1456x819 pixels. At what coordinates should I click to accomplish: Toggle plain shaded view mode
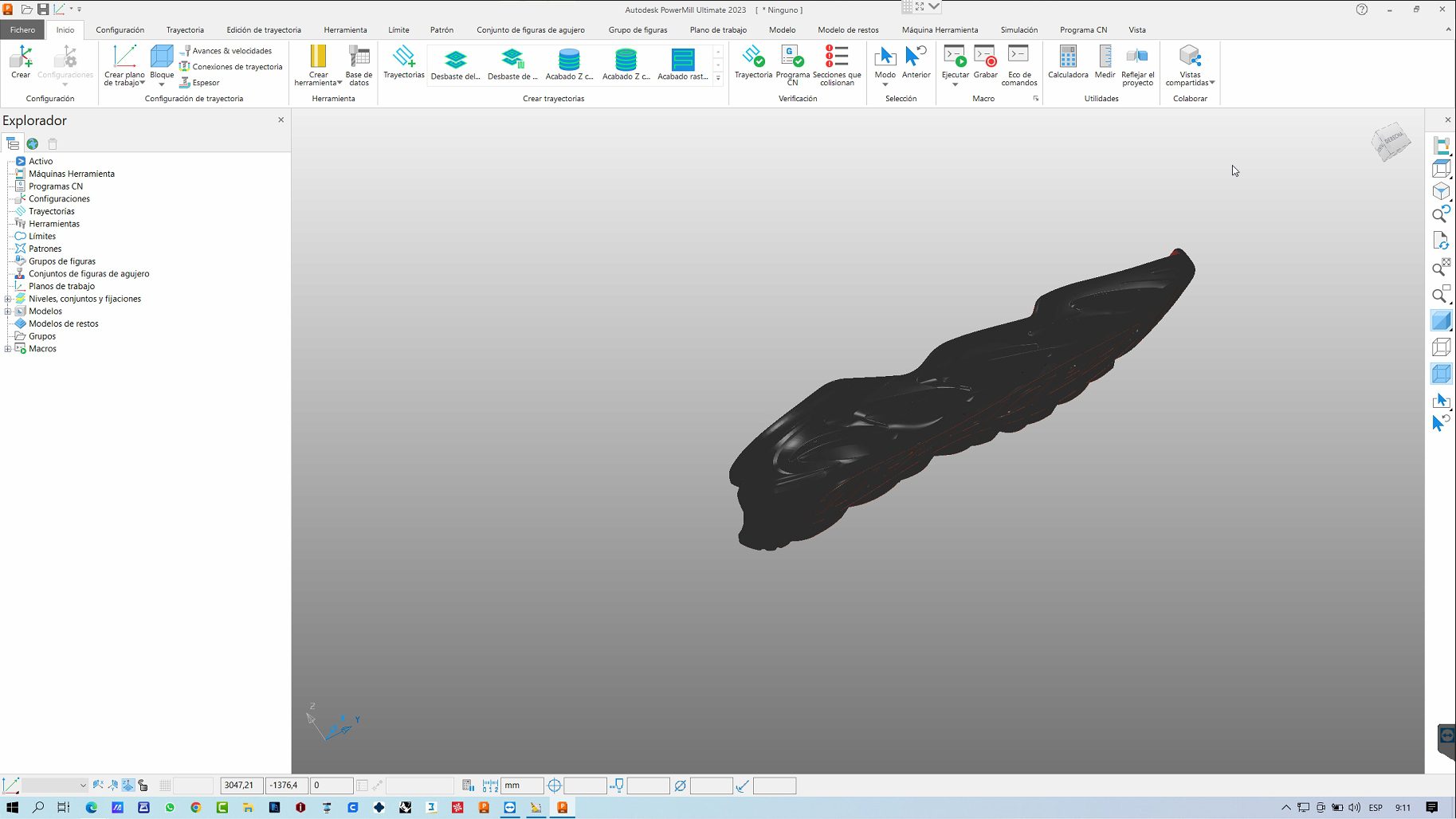pos(1441,321)
